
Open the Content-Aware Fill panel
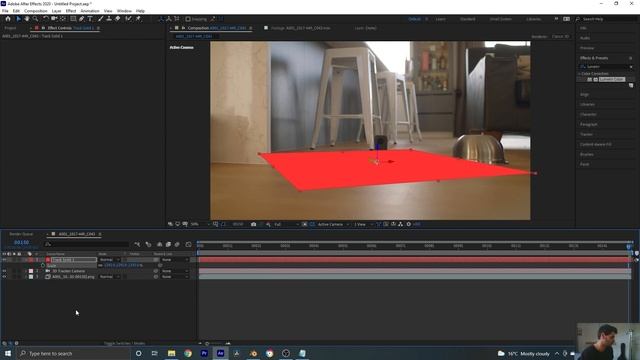[596, 144]
